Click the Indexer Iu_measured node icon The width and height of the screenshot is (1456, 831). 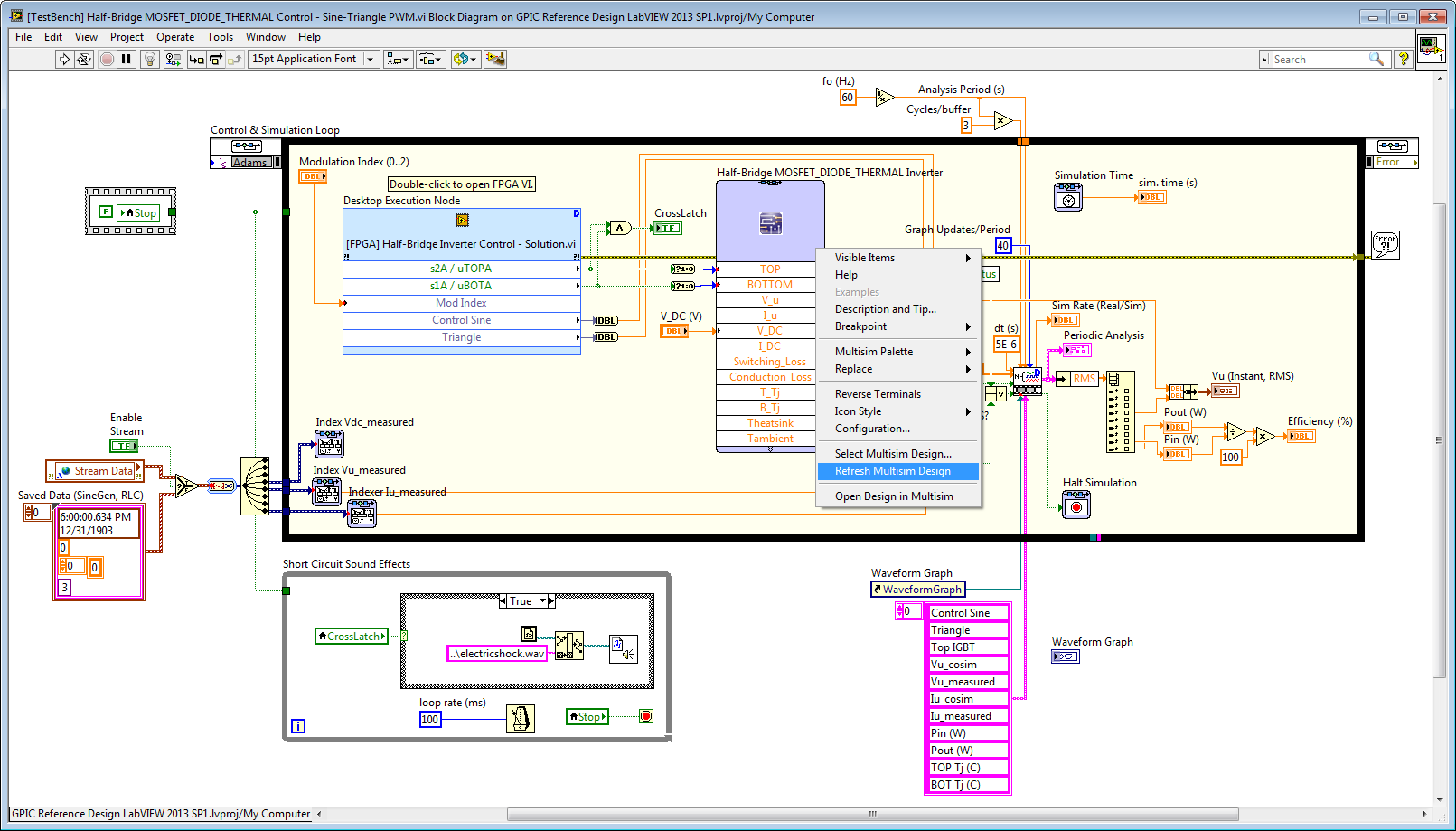362,513
